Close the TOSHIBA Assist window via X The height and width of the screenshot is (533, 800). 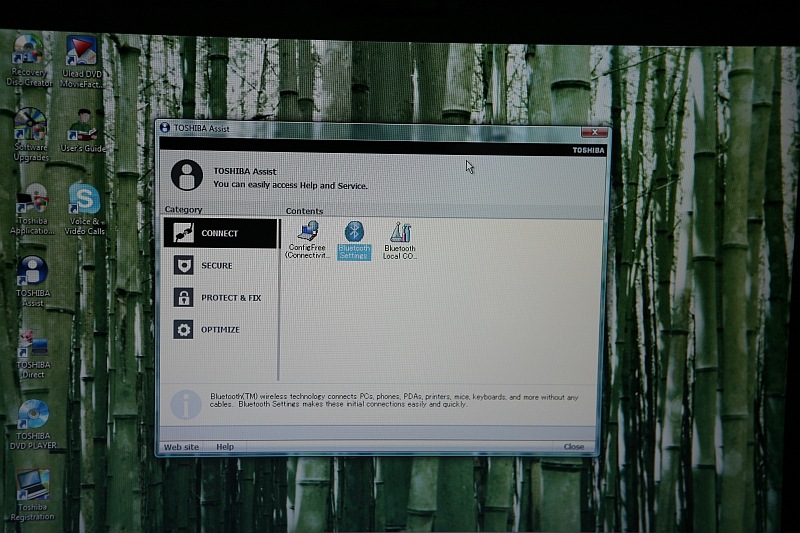(594, 132)
